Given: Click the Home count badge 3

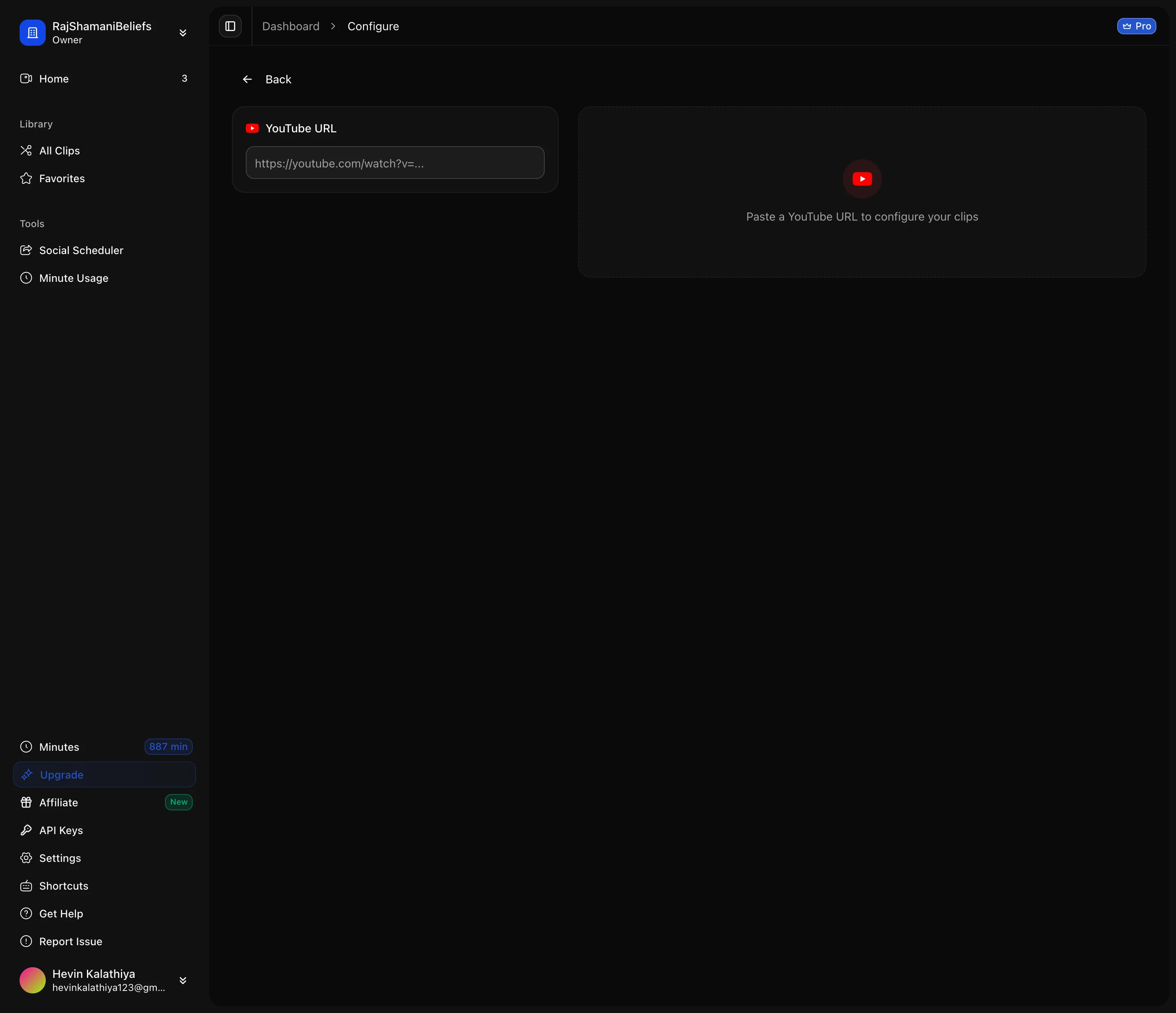Looking at the screenshot, I should (184, 78).
